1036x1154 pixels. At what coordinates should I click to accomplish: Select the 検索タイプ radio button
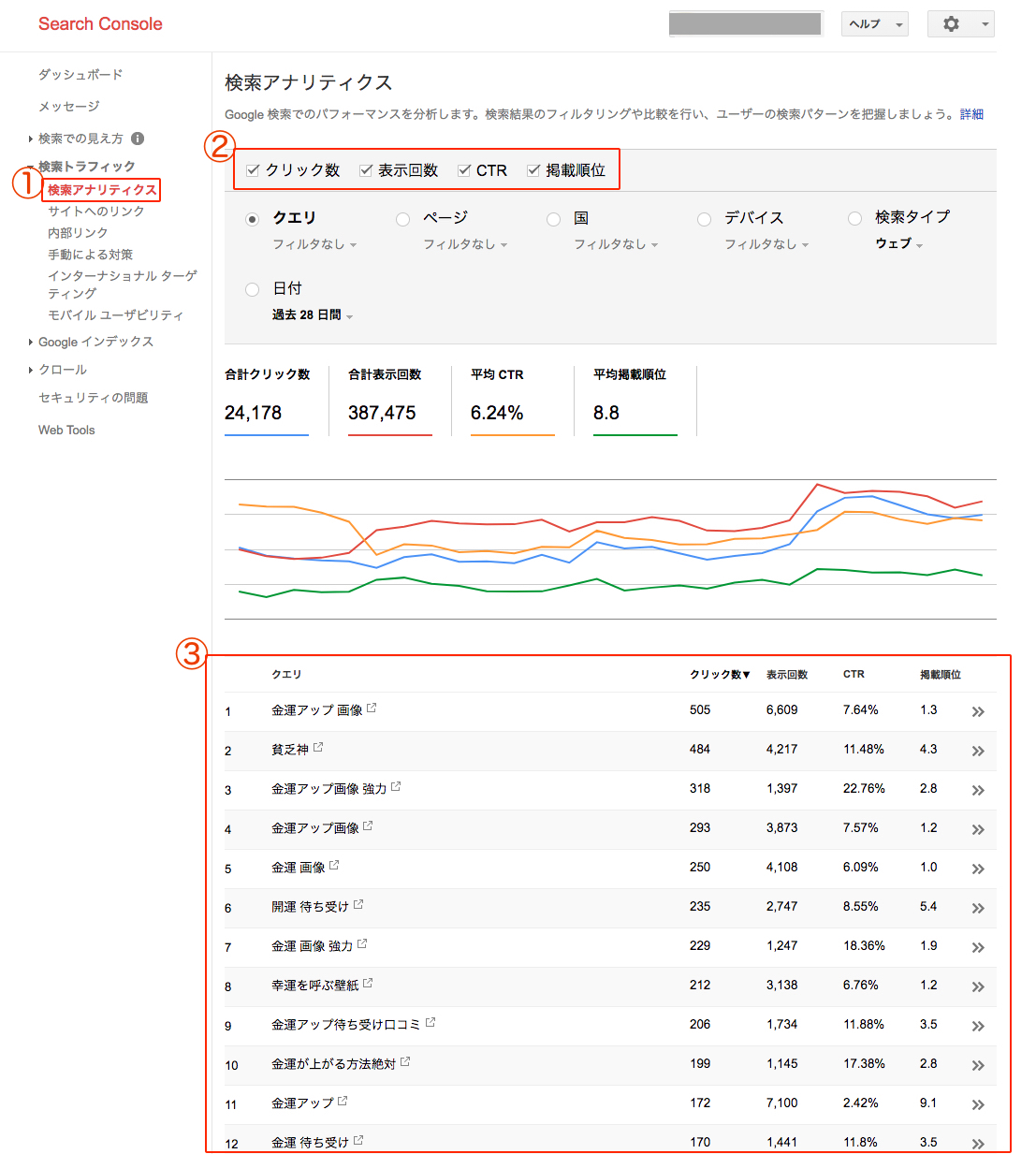click(854, 219)
